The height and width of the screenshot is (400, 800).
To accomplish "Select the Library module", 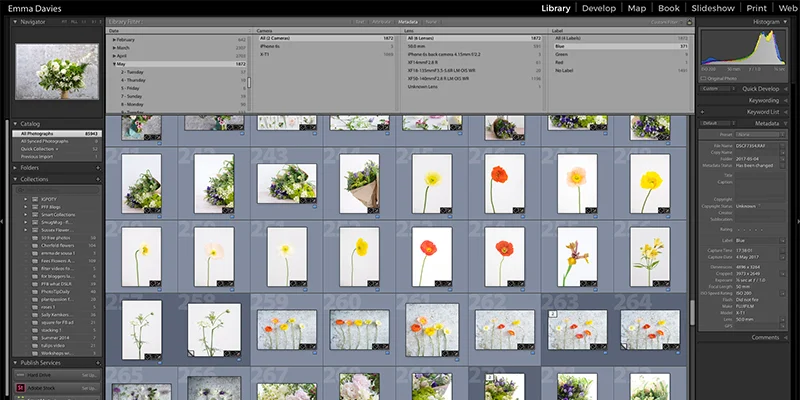I will [556, 8].
